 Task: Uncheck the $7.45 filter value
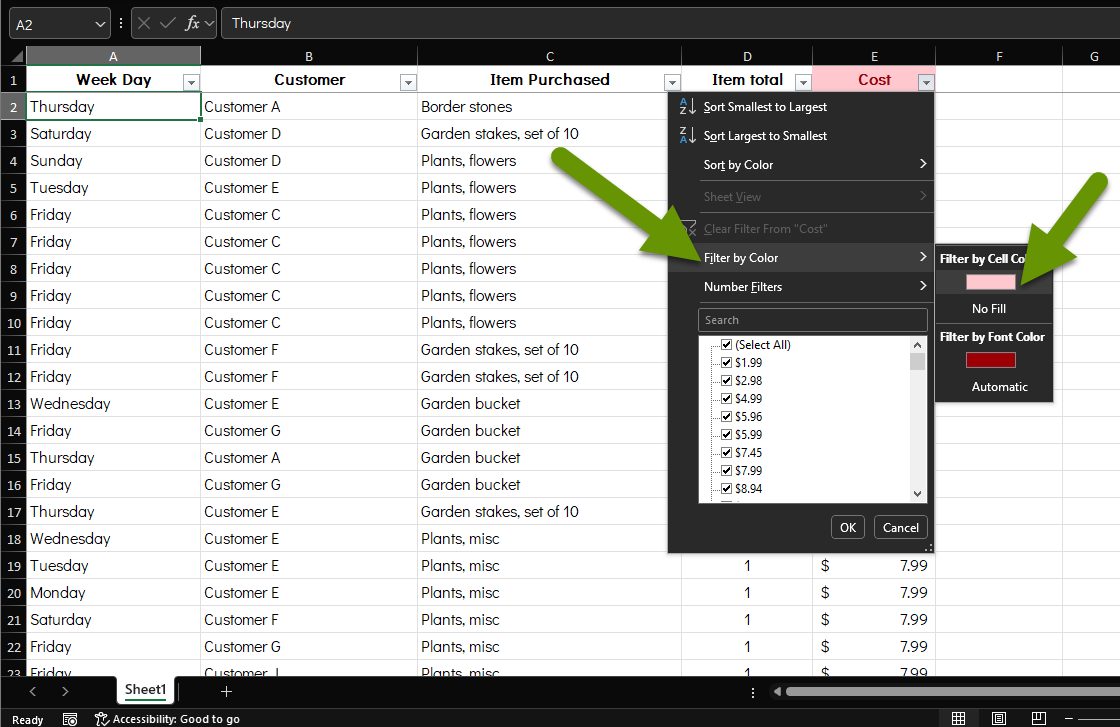point(726,452)
